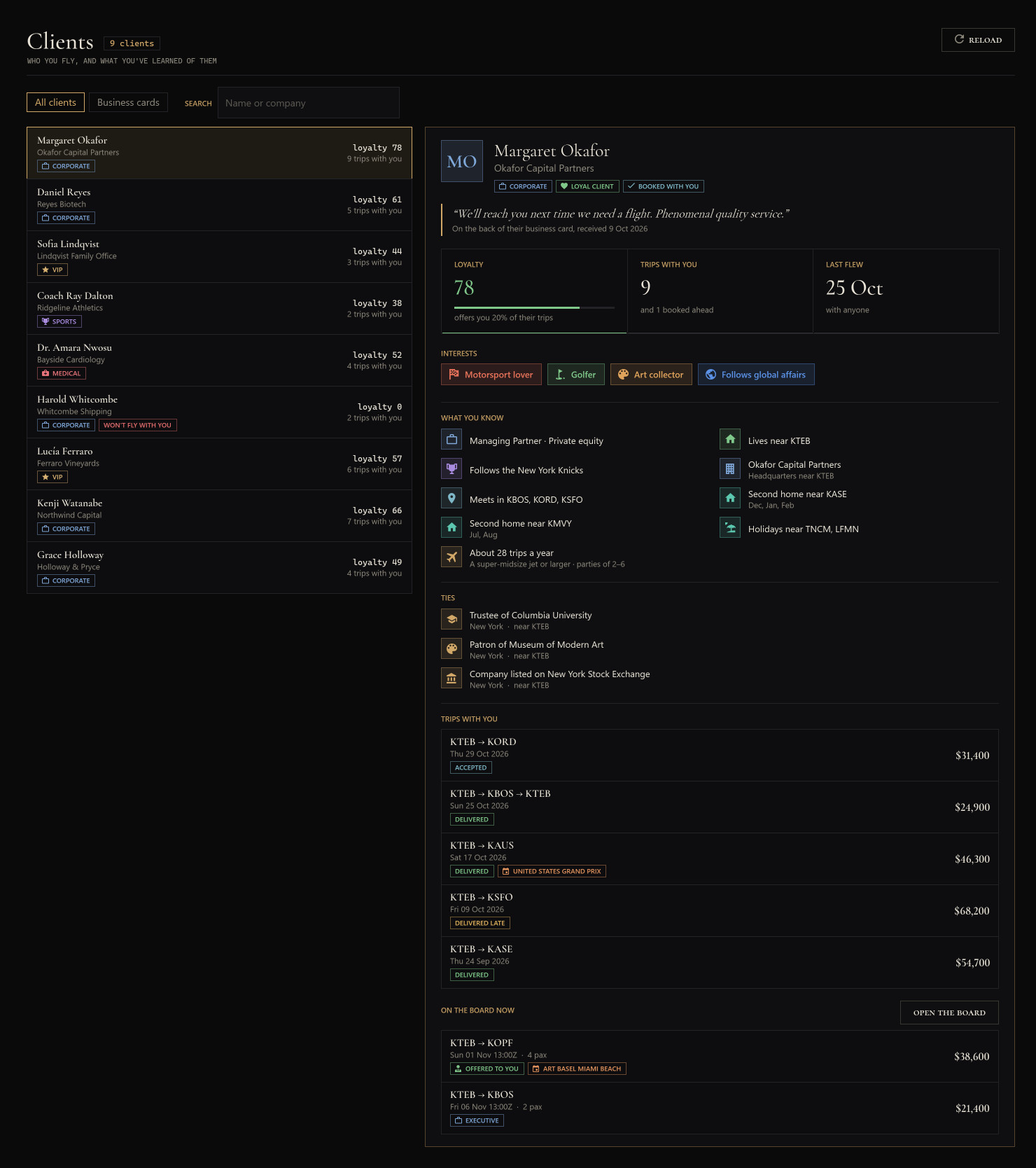Open Lucía Ferraro's client entry
The image size is (1036, 1168).
[x=219, y=464]
